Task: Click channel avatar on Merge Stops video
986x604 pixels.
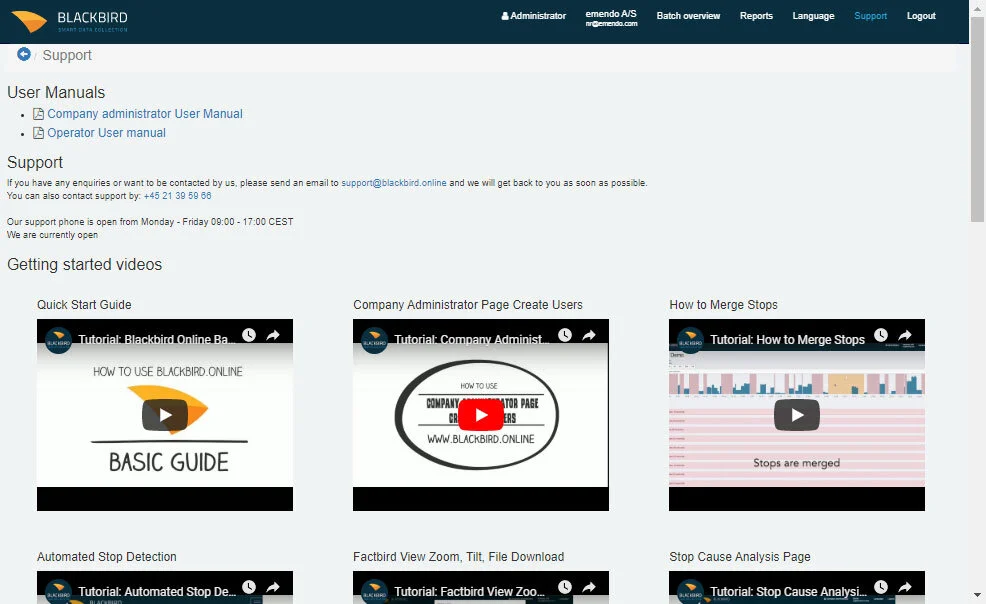Action: point(690,340)
